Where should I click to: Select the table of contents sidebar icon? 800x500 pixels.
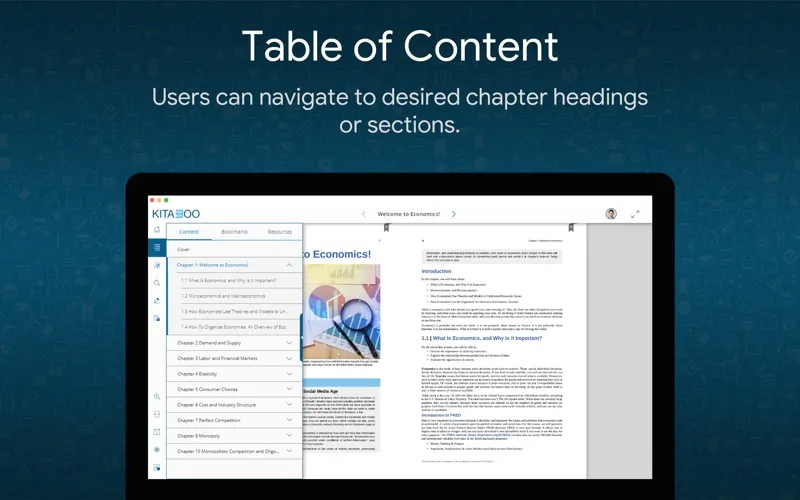157,247
